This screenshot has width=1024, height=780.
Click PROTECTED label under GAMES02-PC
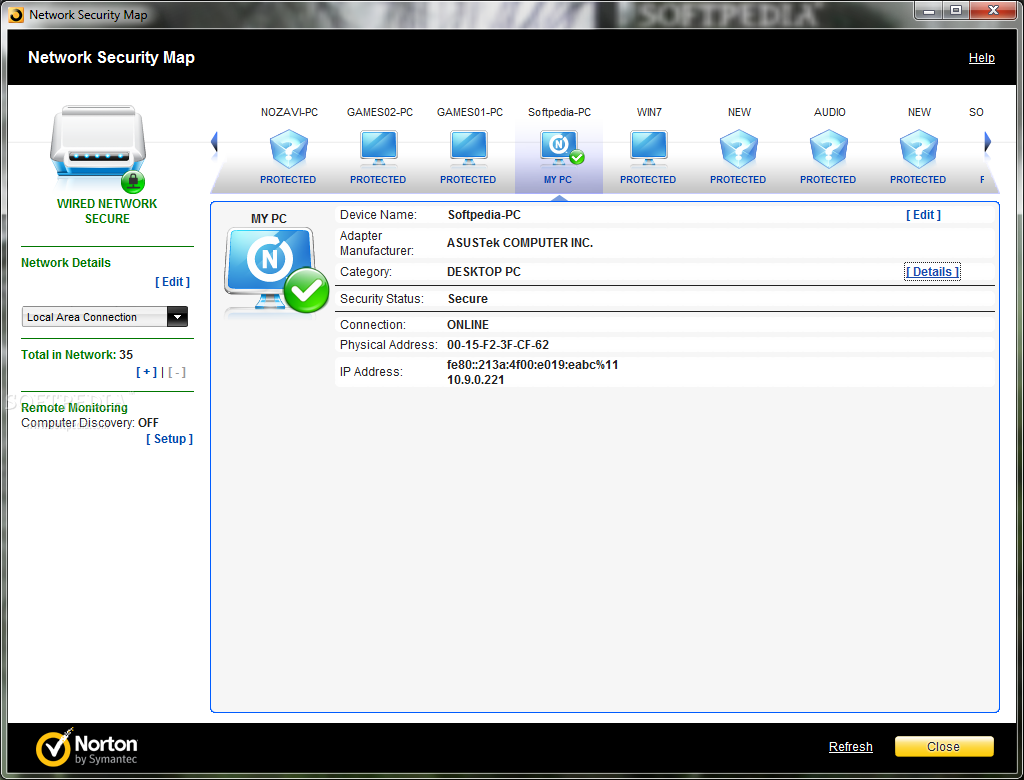pos(378,180)
